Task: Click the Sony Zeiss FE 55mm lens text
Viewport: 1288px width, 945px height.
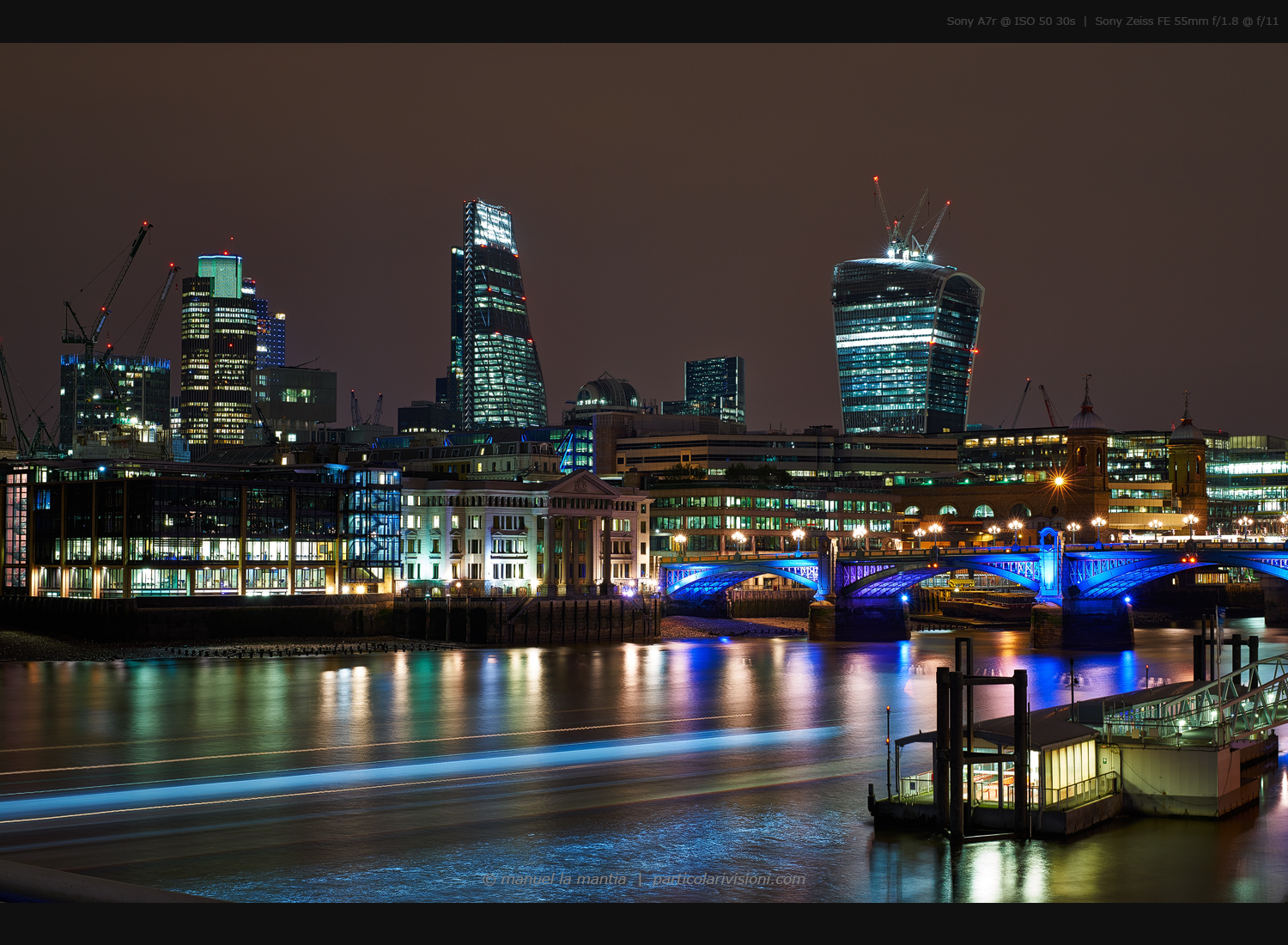Action: point(1151,19)
